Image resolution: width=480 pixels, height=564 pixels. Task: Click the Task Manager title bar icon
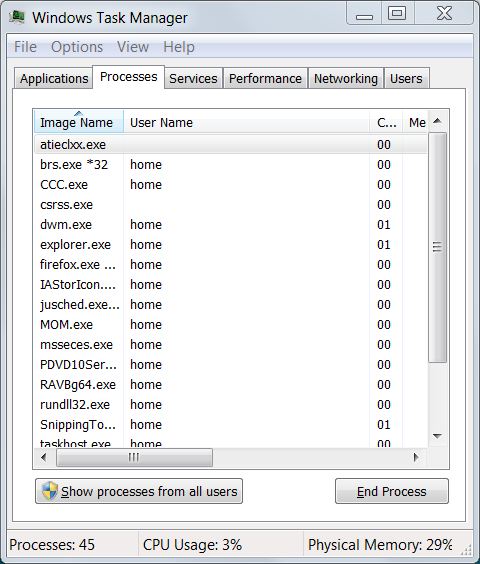coord(17,17)
